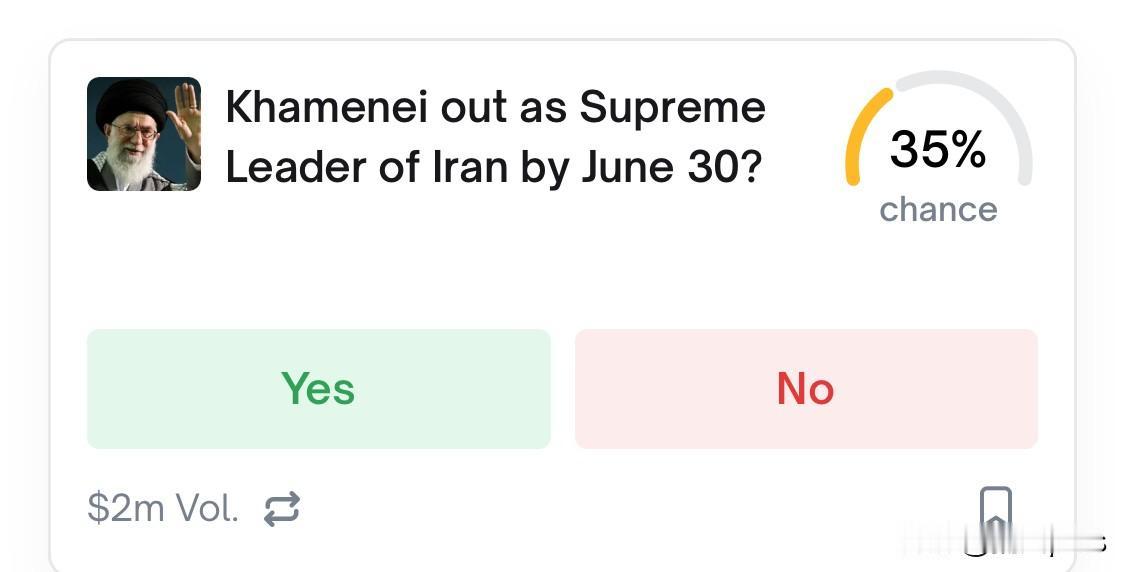Viewport: 1125px width, 572px height.
Task: Click 'Supreme' in the market question
Action: click(672, 107)
